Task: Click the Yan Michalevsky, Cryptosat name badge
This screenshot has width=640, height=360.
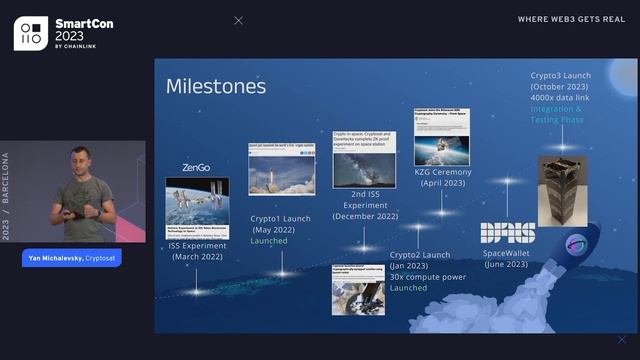Action: (x=72, y=258)
